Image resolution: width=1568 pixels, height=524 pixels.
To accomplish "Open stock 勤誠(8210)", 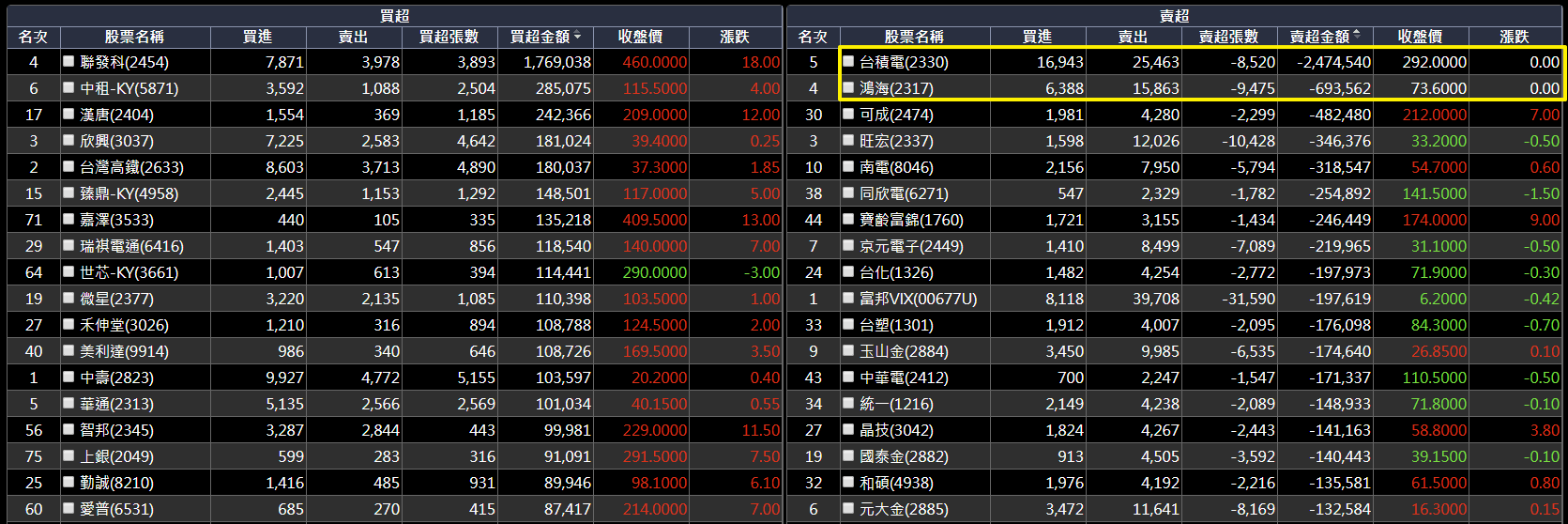I will (116, 483).
